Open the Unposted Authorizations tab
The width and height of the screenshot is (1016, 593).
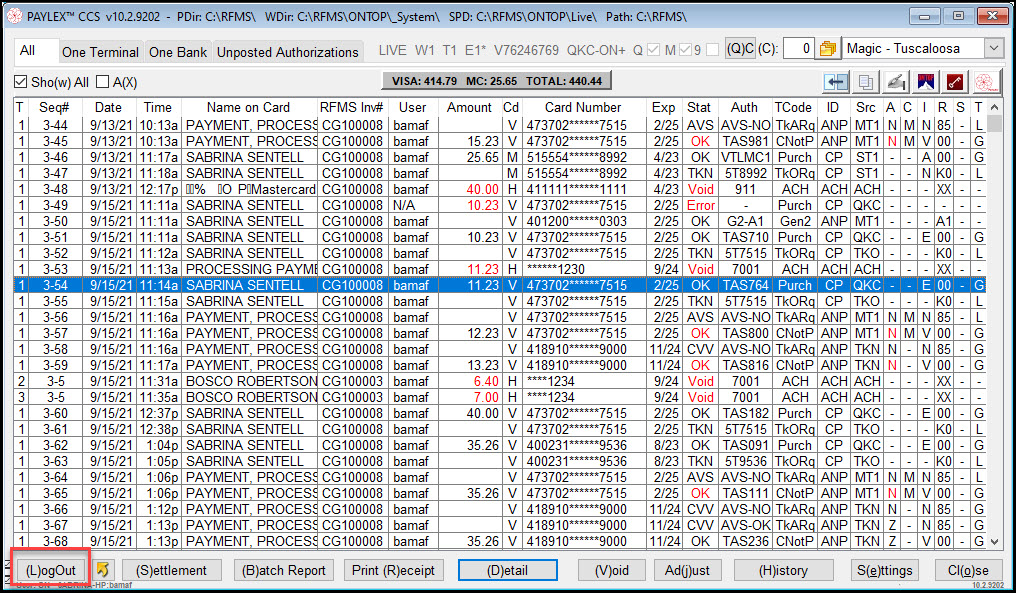tap(288, 52)
